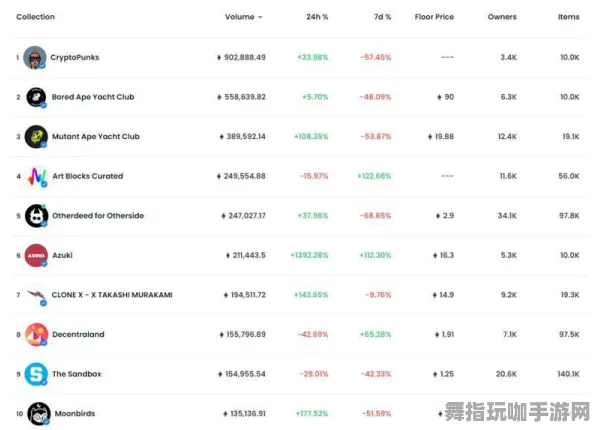Select CLONE X 7d change -9.76%
The height and width of the screenshot is (430, 596).
click(378, 295)
